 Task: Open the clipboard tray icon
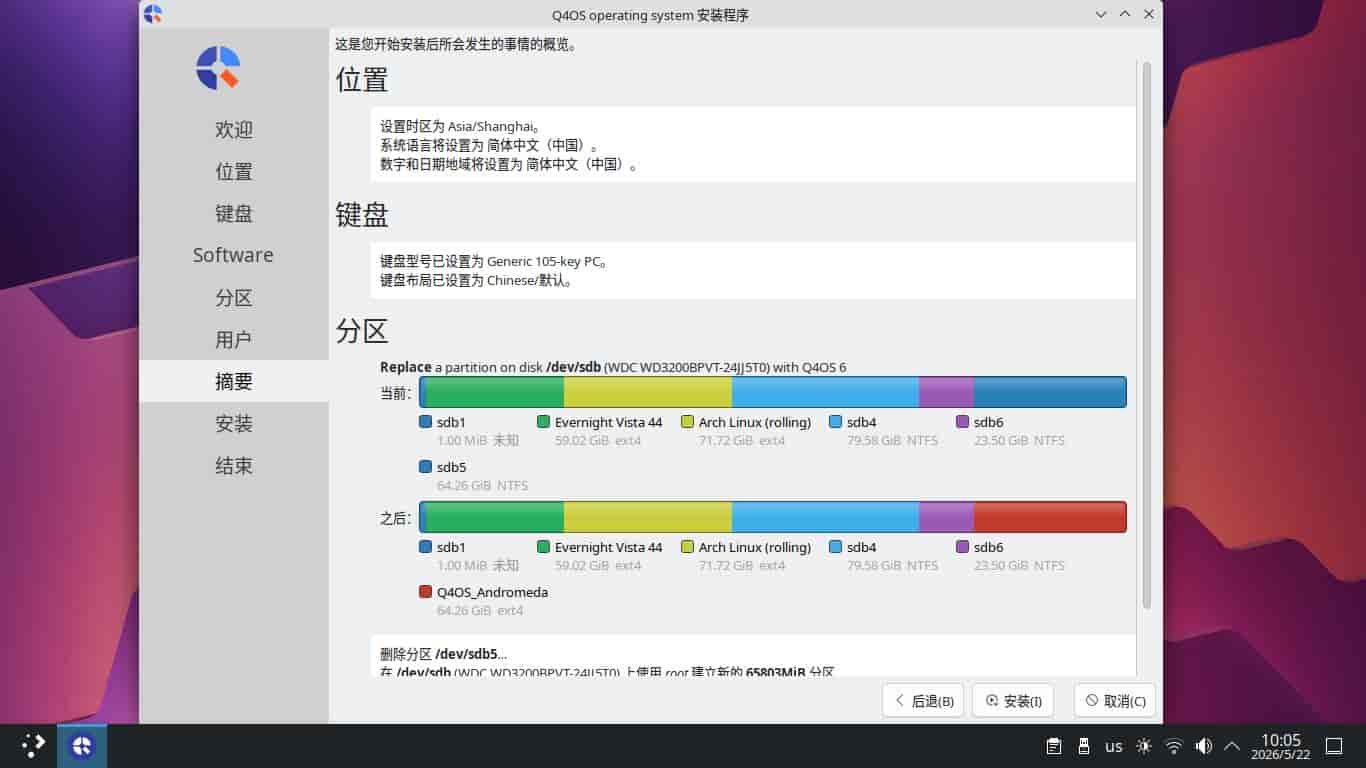tap(1053, 746)
